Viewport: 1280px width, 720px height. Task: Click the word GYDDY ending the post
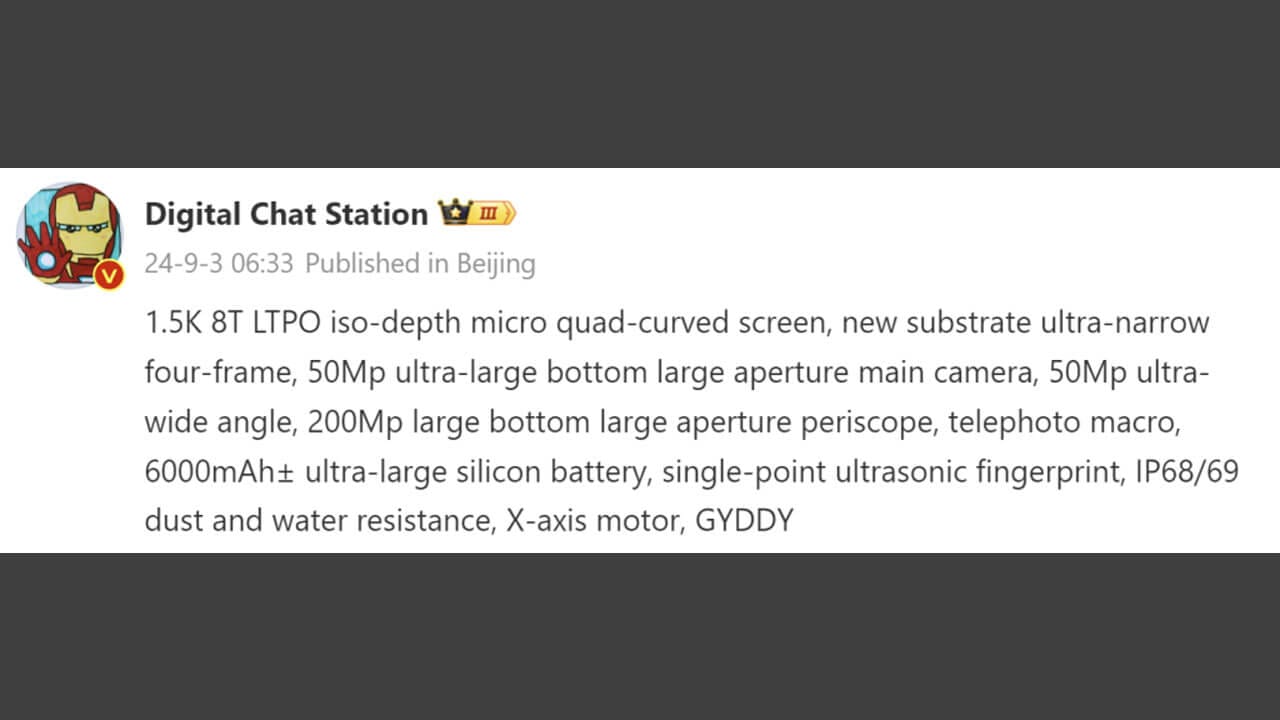coord(737,521)
